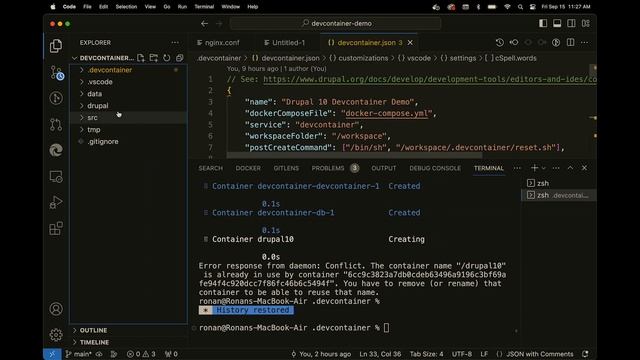
Task: Open file history timeline icon in editor toolbar
Action: tap(500, 42)
